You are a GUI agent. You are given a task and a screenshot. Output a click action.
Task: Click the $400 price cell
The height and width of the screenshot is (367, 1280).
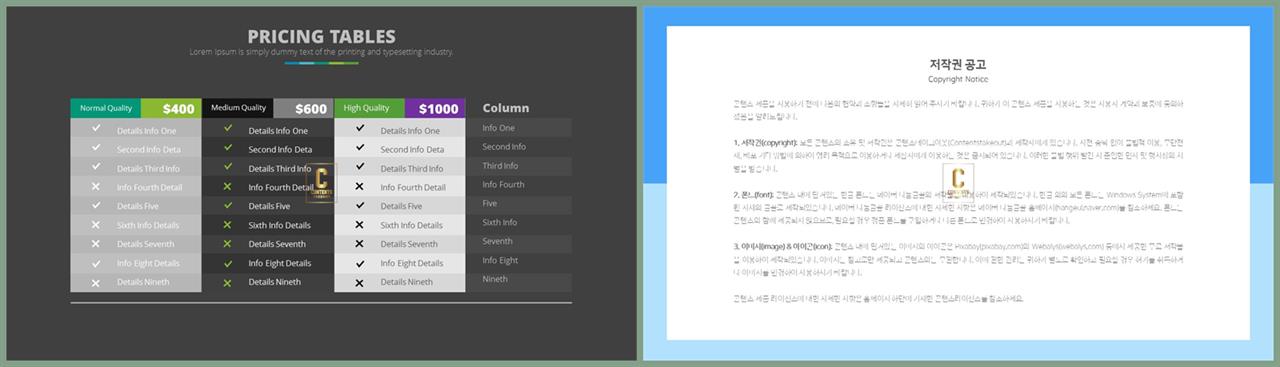click(171, 109)
